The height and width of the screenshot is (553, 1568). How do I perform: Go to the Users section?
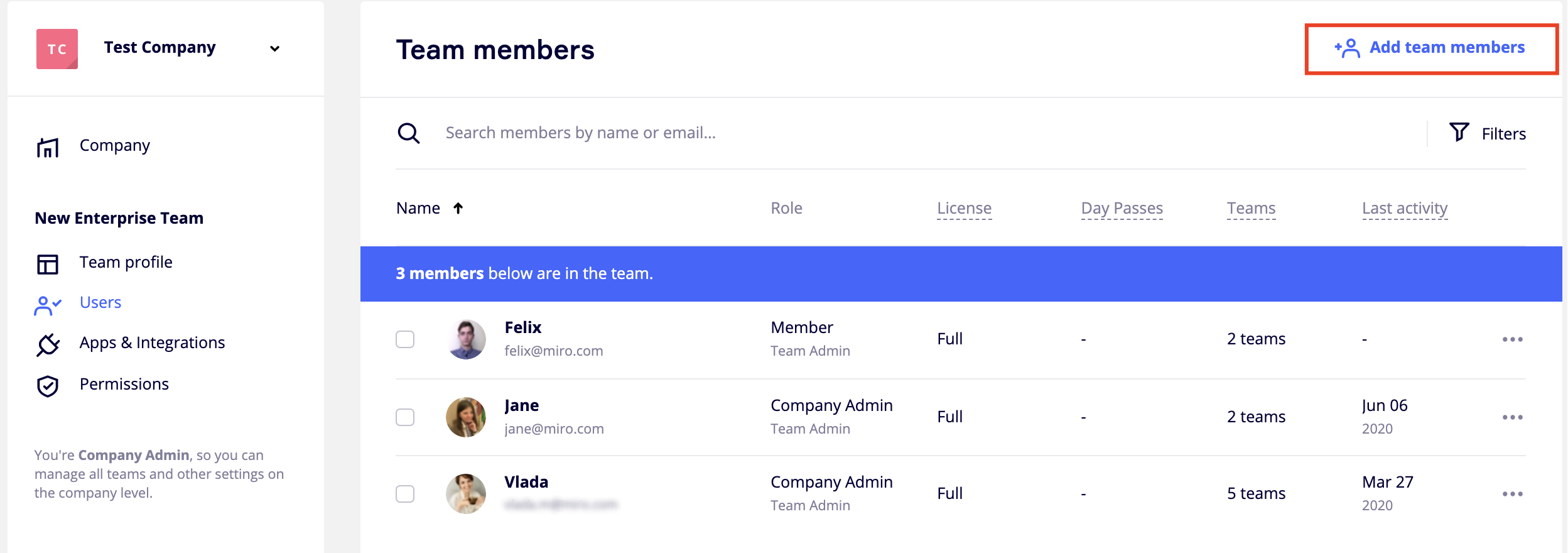(100, 303)
